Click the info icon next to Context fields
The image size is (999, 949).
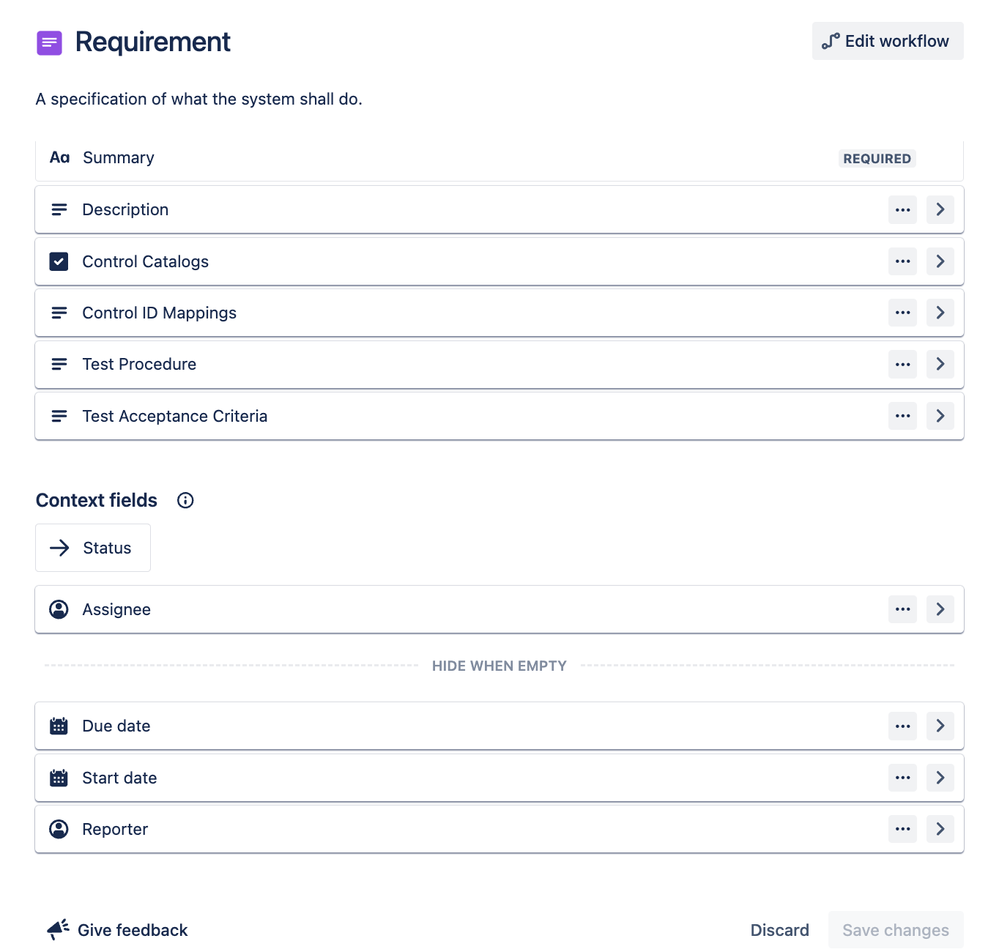click(185, 500)
